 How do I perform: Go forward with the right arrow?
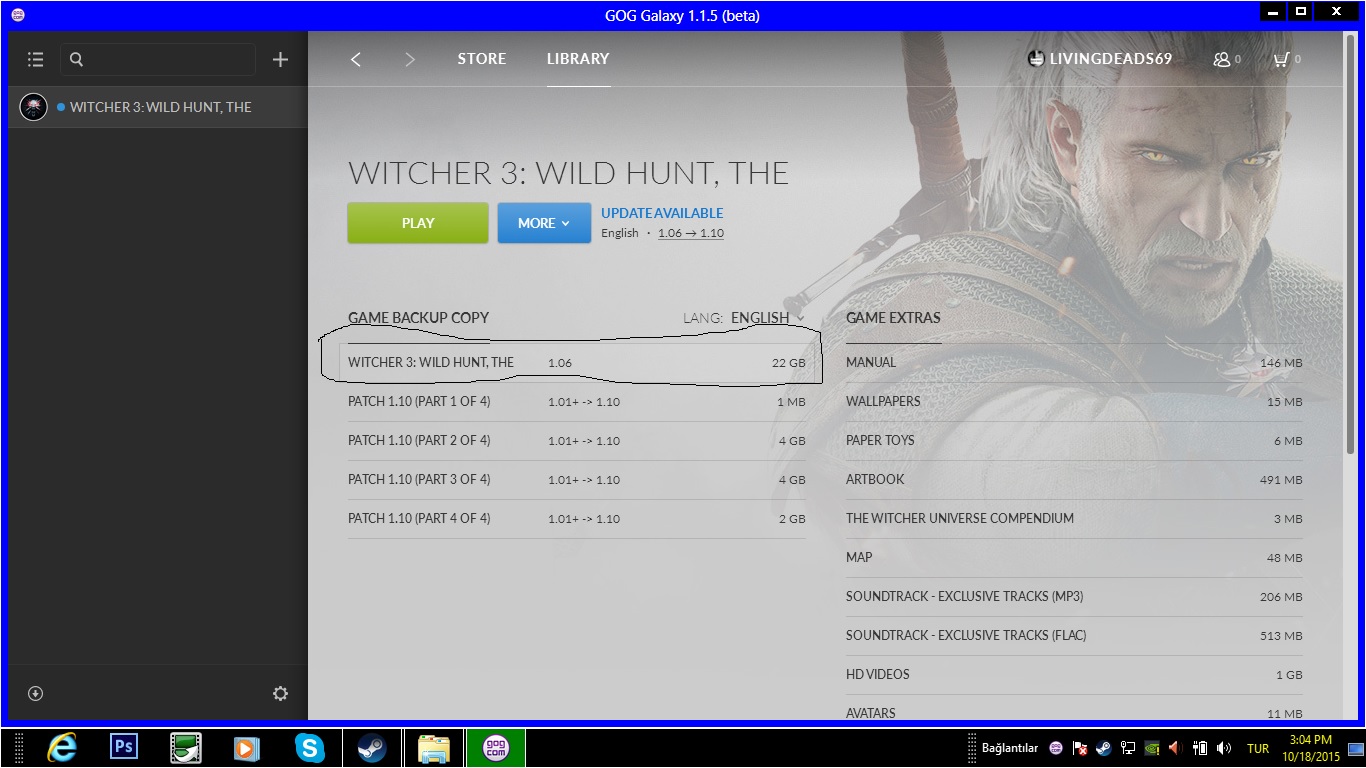409,59
